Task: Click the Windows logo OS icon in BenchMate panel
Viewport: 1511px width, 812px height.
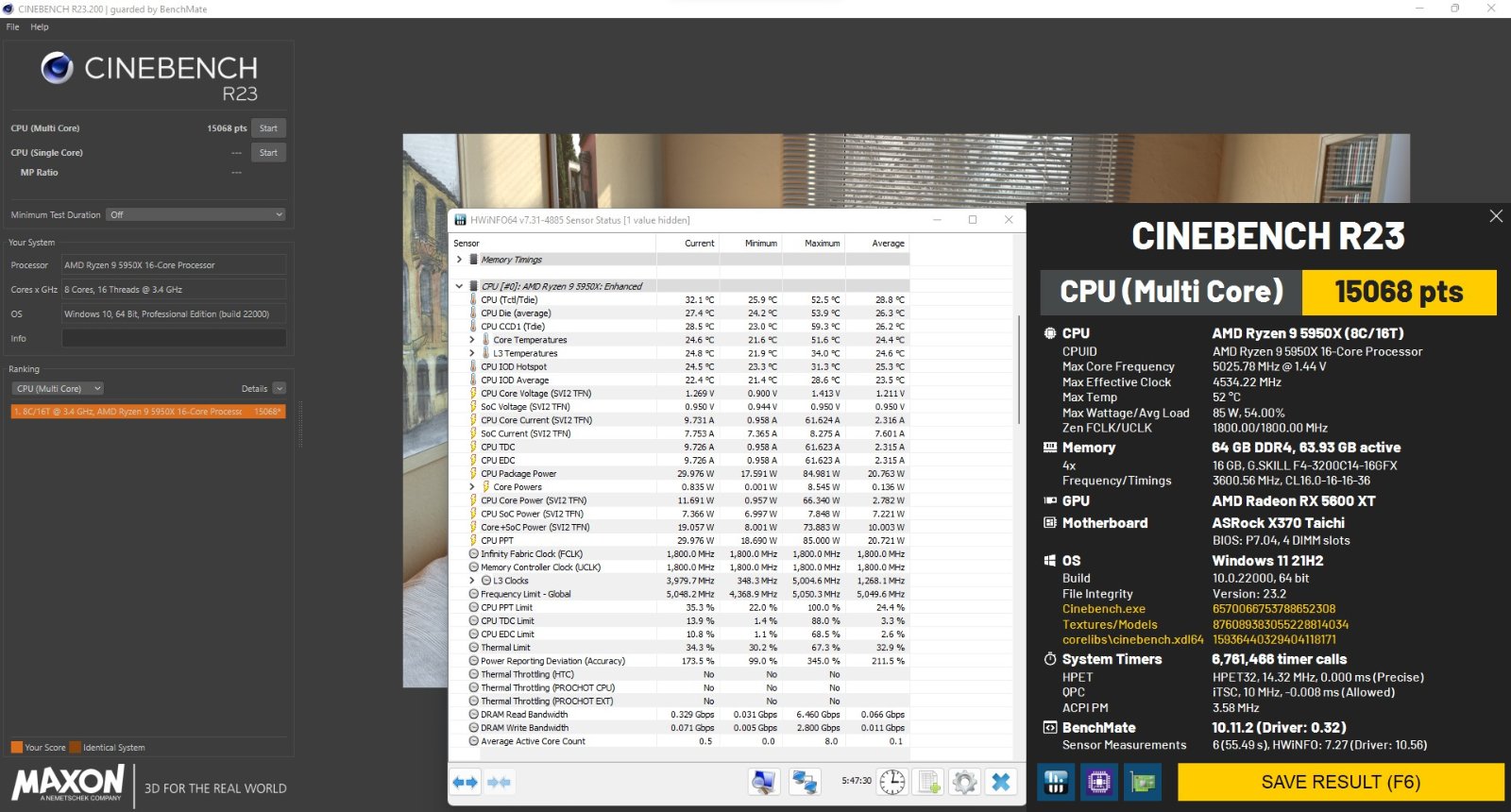Action: click(x=1049, y=560)
